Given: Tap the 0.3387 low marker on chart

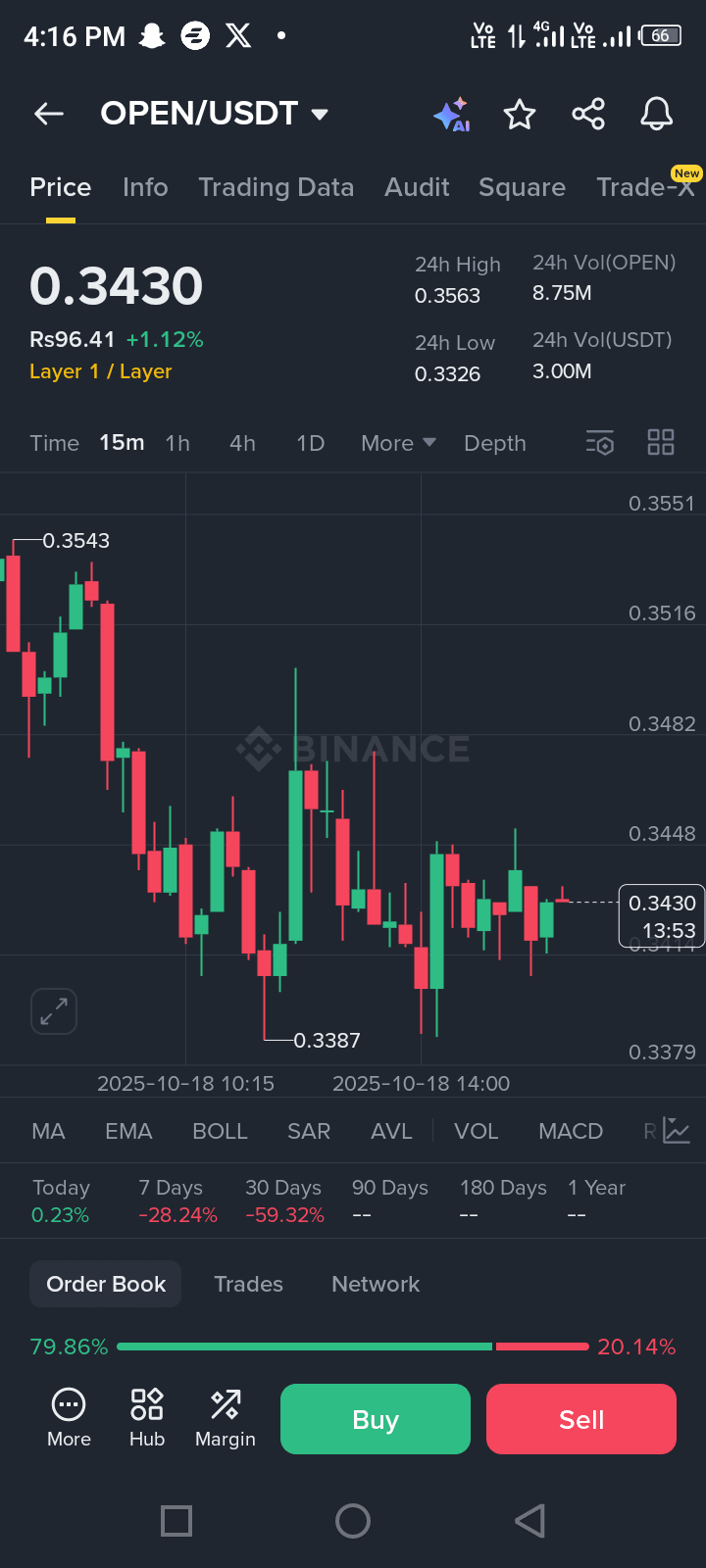Looking at the screenshot, I should (x=327, y=1040).
